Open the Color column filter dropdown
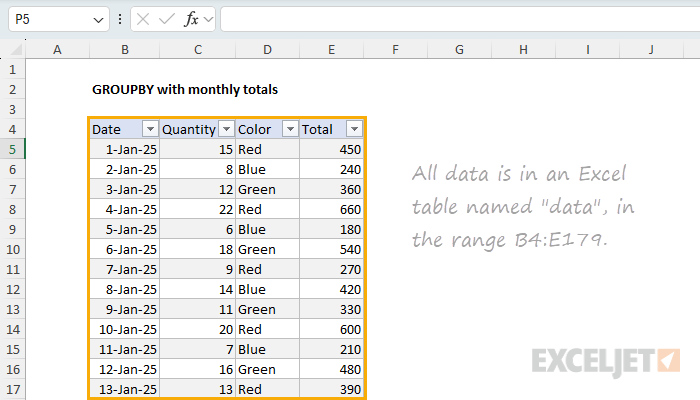Image resolution: width=700 pixels, height=400 pixels. (290, 129)
